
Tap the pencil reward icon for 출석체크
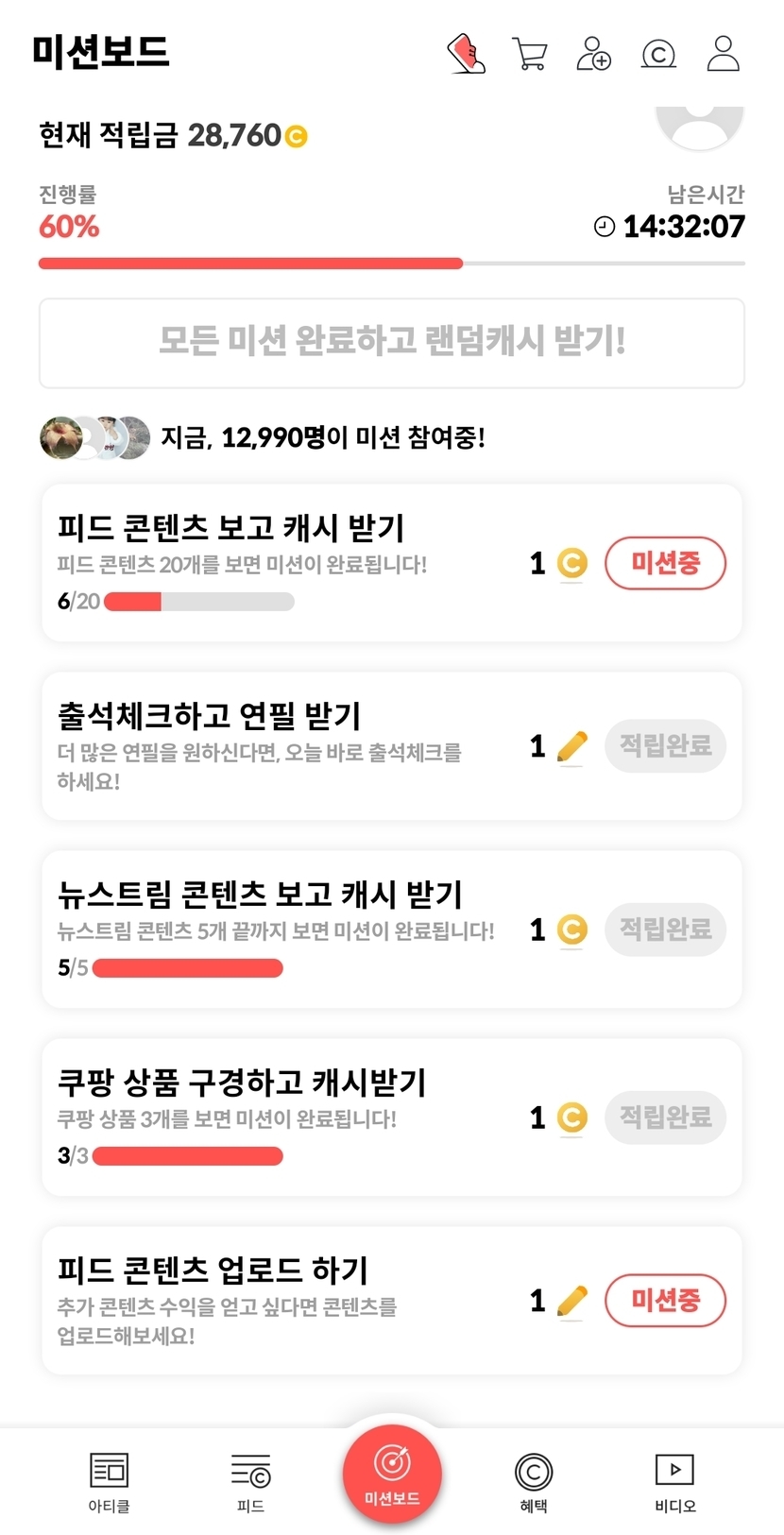[x=571, y=746]
